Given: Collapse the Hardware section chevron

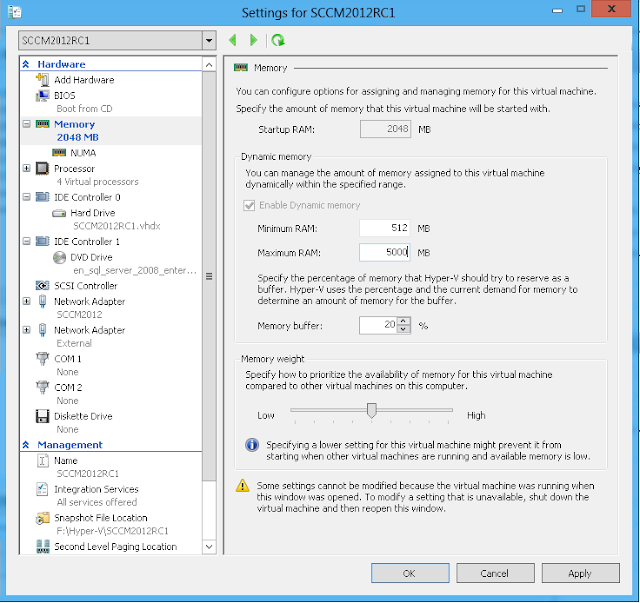Looking at the screenshot, I should pyautogui.click(x=26, y=64).
